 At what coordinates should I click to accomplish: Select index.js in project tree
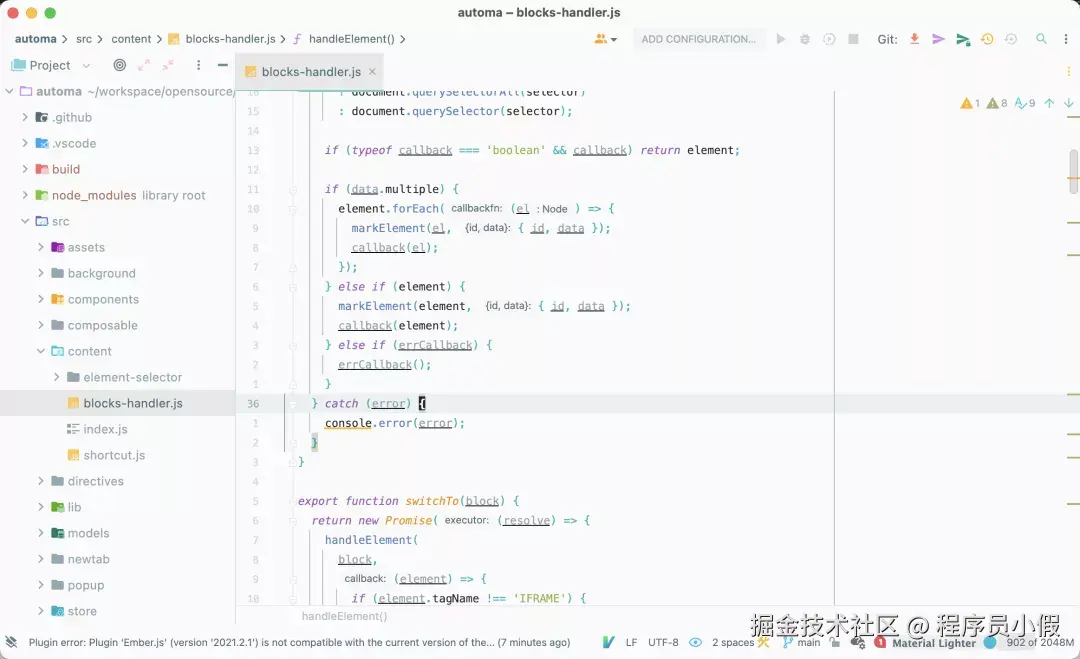105,429
